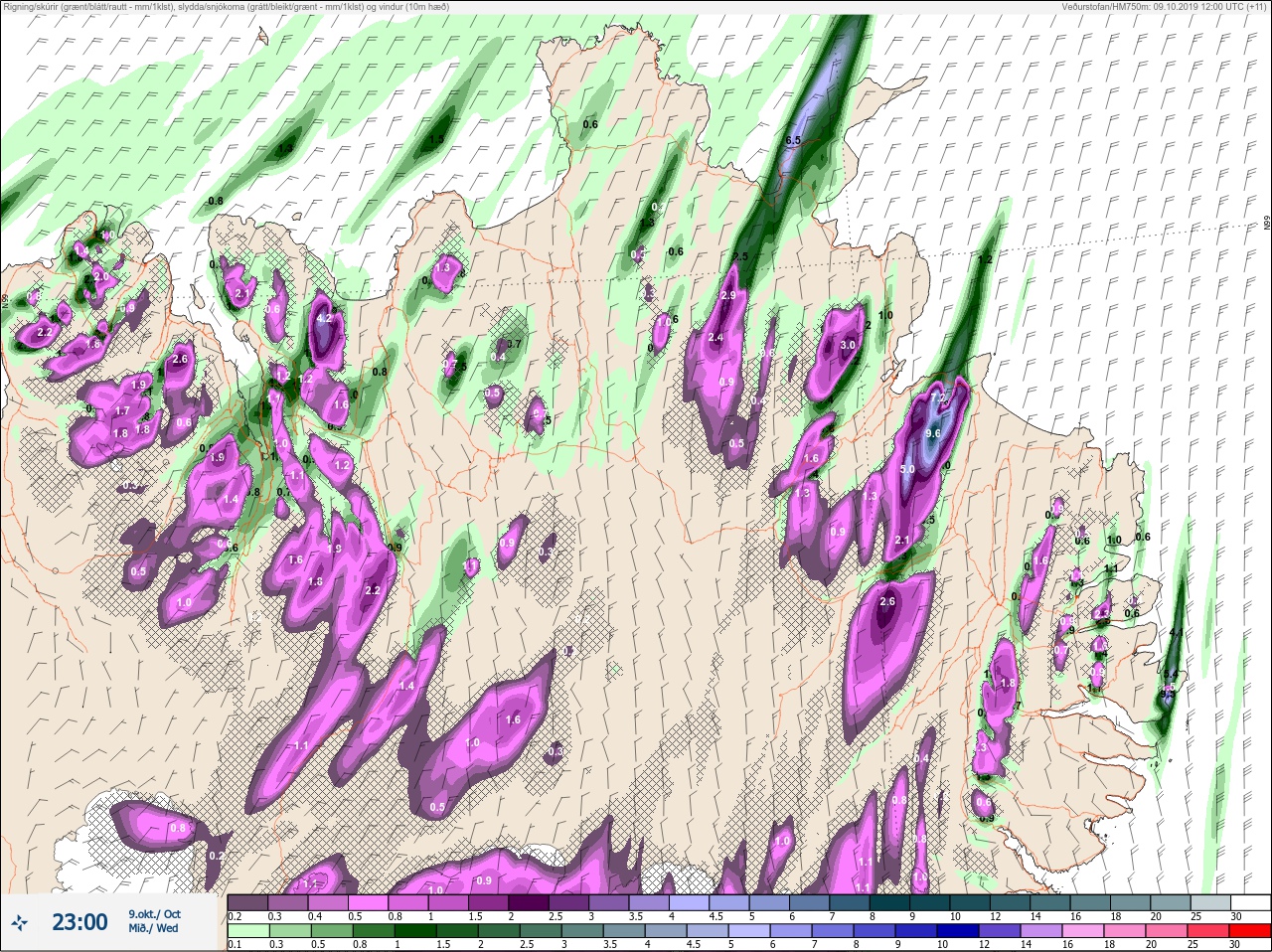Screen dimensions: 1272x952
Task: Click the 23:00 forecast time label
Action: click(x=79, y=922)
